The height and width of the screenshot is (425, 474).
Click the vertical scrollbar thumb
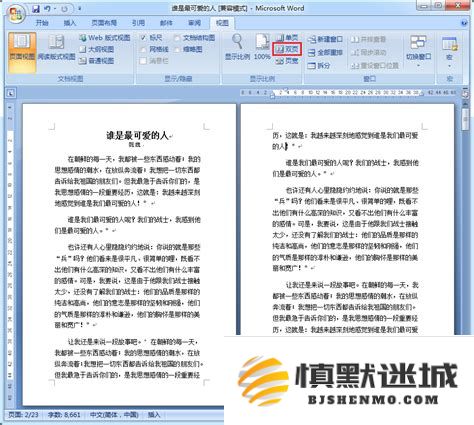(465, 118)
